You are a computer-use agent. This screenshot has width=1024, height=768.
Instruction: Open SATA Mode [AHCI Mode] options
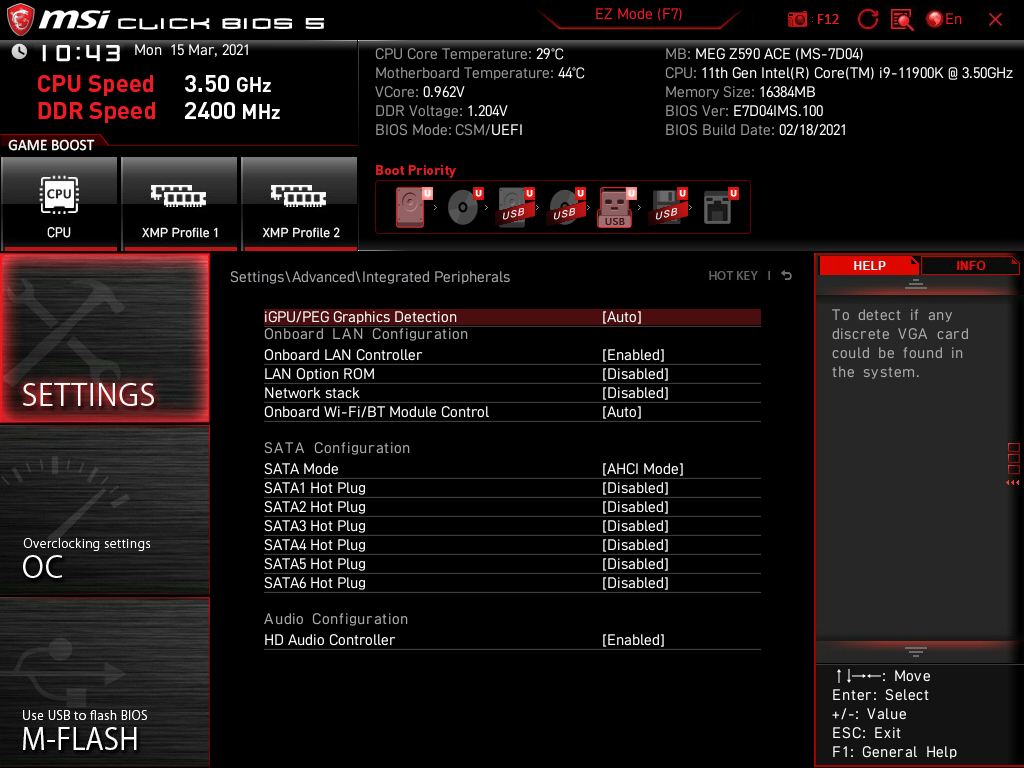coord(643,469)
